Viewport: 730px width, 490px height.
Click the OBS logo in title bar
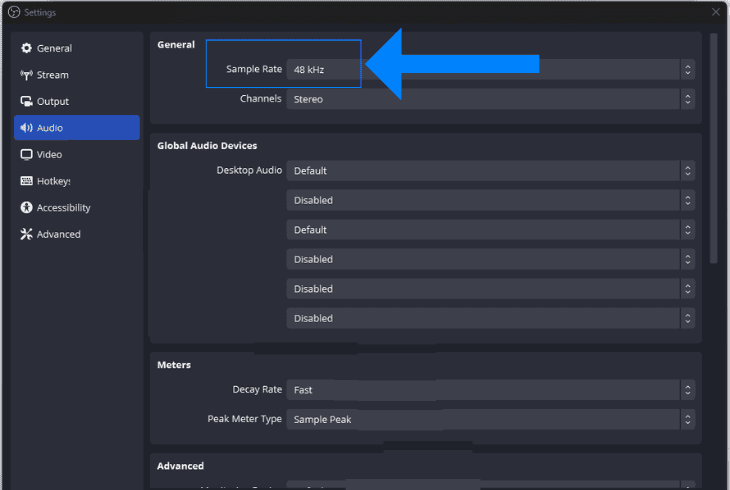(x=14, y=12)
